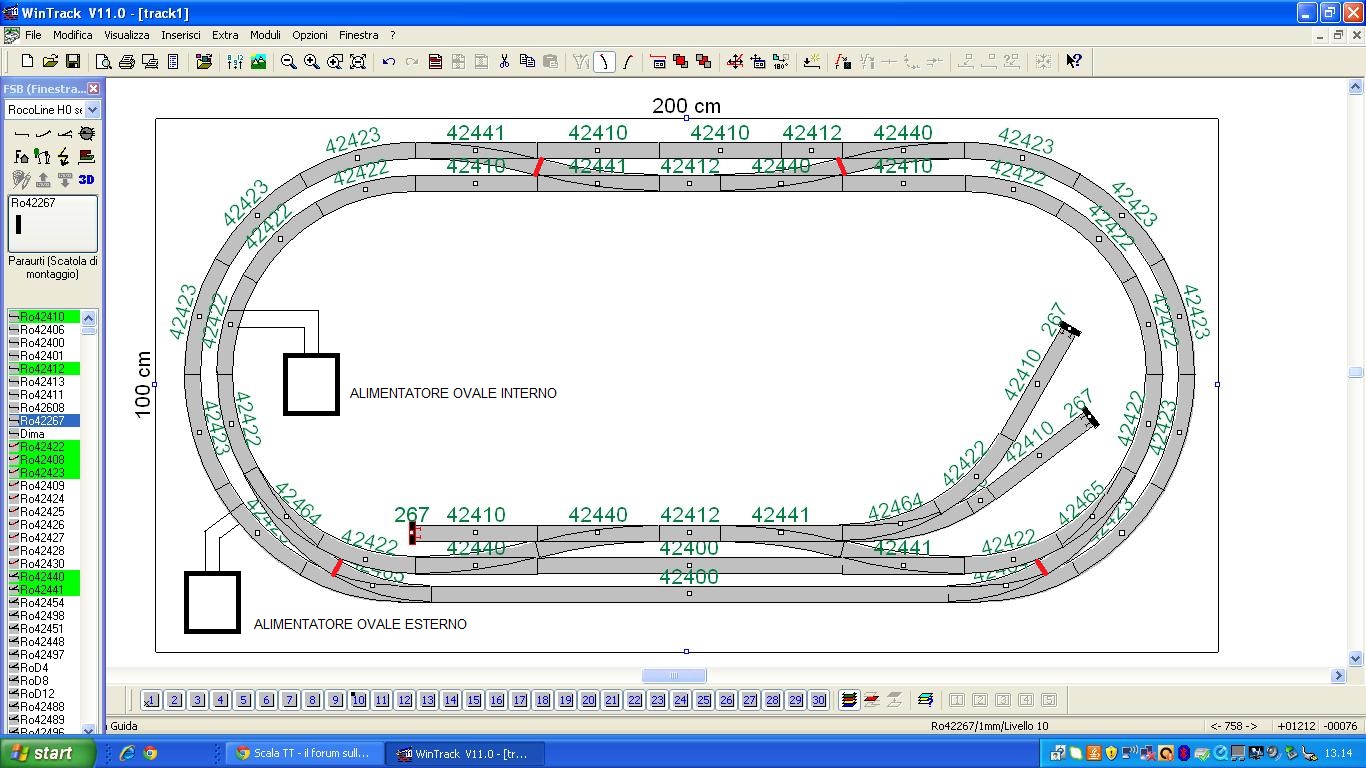1366x768 pixels.
Task: Open the context help pointer tool
Action: coord(1074,62)
